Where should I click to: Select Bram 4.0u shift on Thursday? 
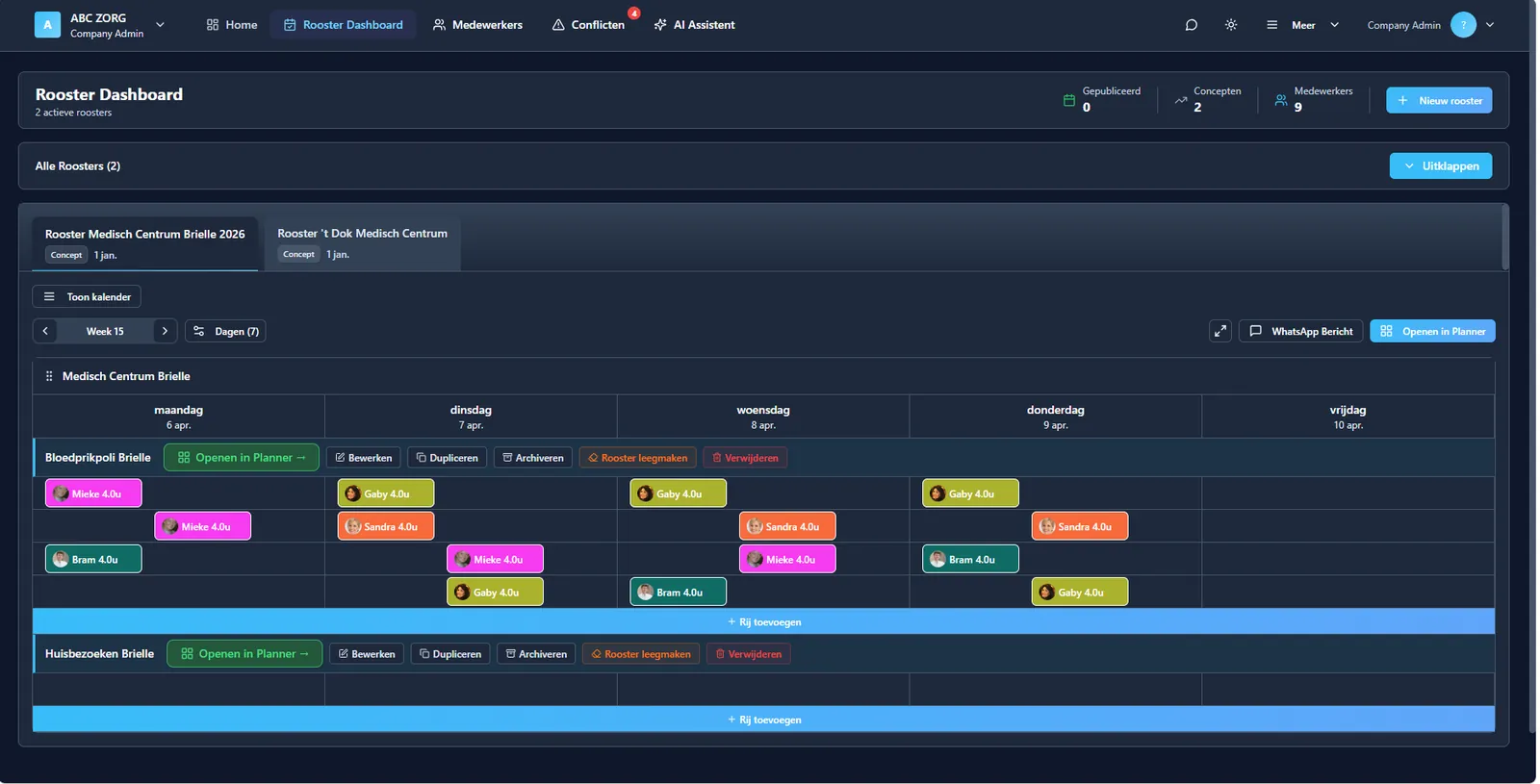pyautogui.click(x=970, y=559)
